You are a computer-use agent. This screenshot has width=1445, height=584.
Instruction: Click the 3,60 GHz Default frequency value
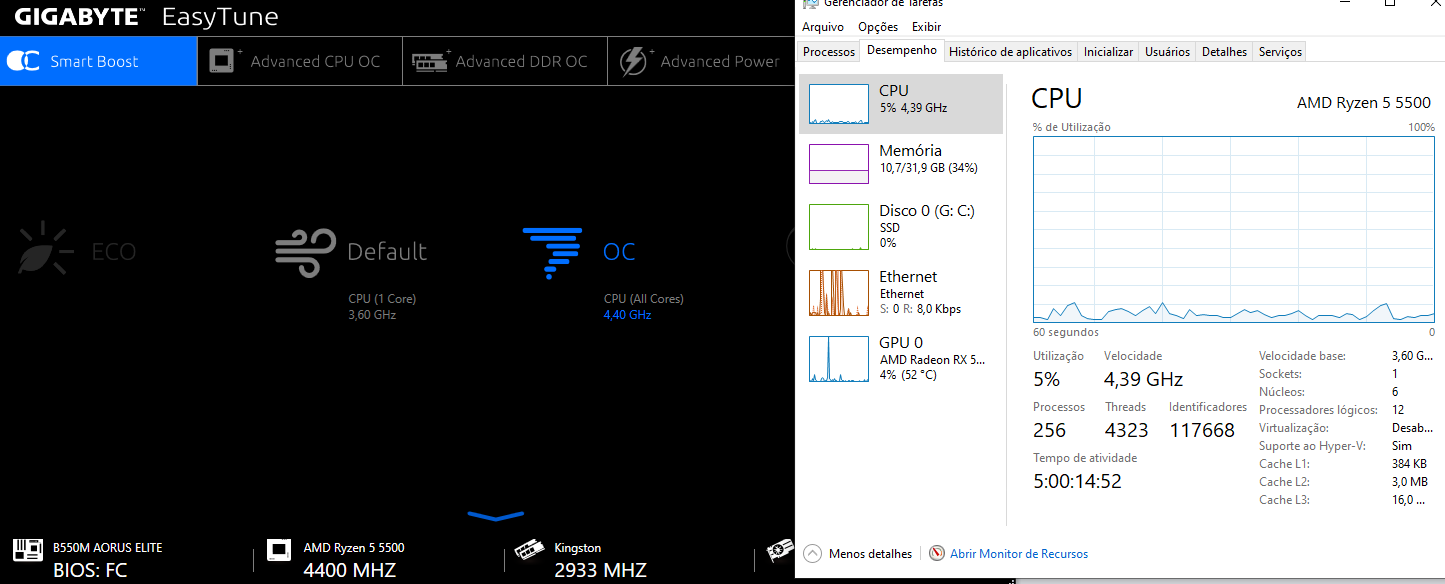[x=372, y=315]
